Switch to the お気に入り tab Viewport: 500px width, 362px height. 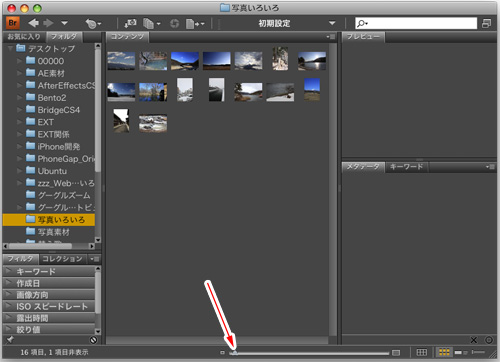click(24, 37)
